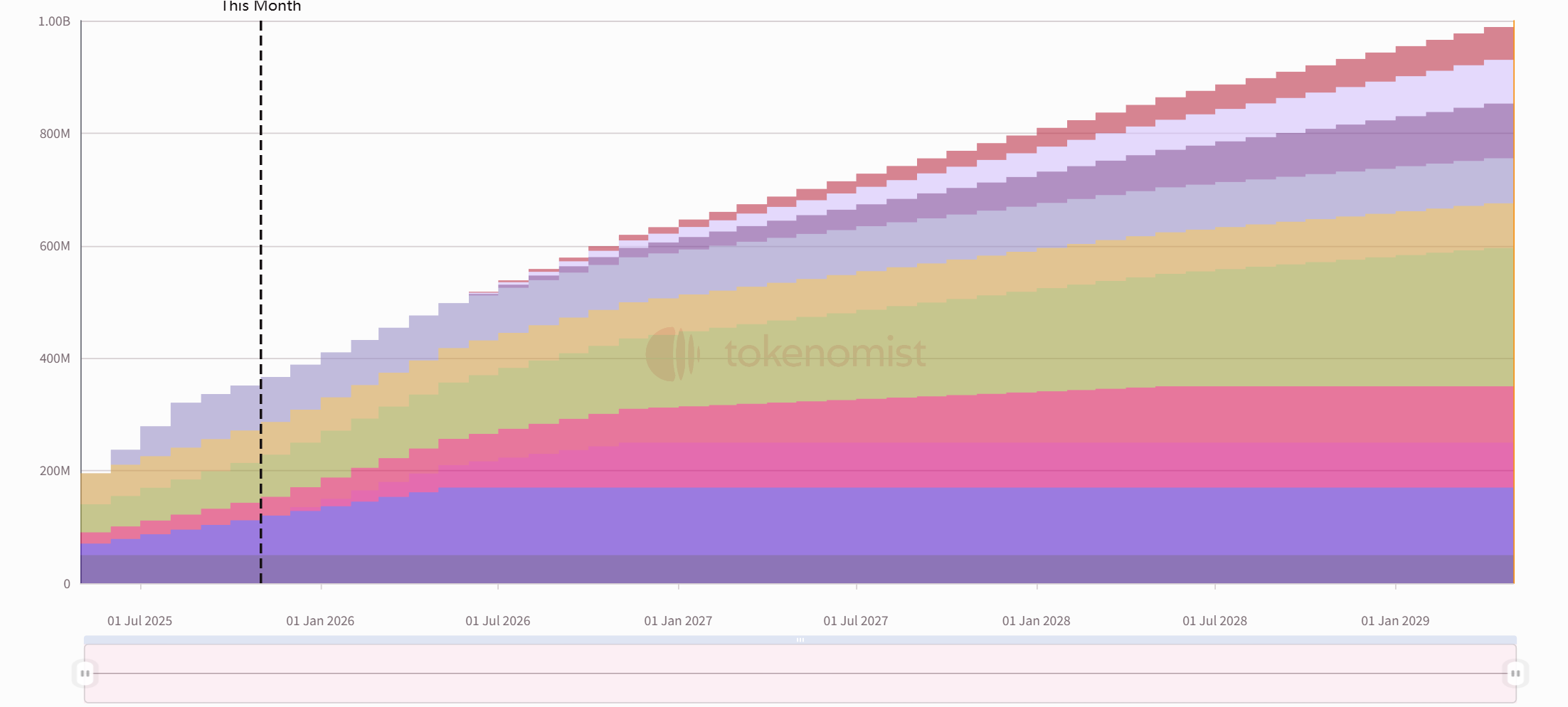
Task: Click the 1.00B axis label
Action: pyautogui.click(x=55, y=21)
